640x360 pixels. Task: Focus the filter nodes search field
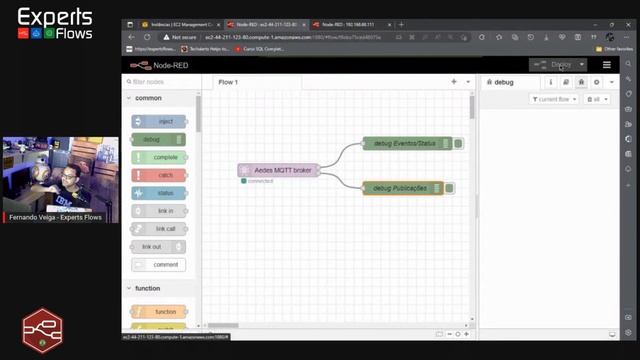click(x=162, y=82)
